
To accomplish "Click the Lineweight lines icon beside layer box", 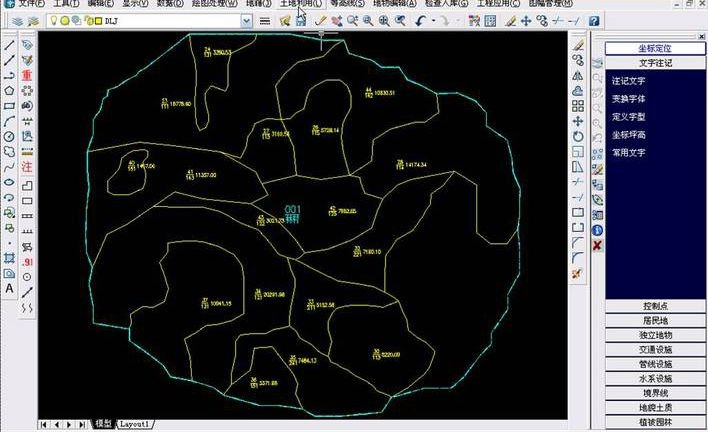I will (265, 21).
